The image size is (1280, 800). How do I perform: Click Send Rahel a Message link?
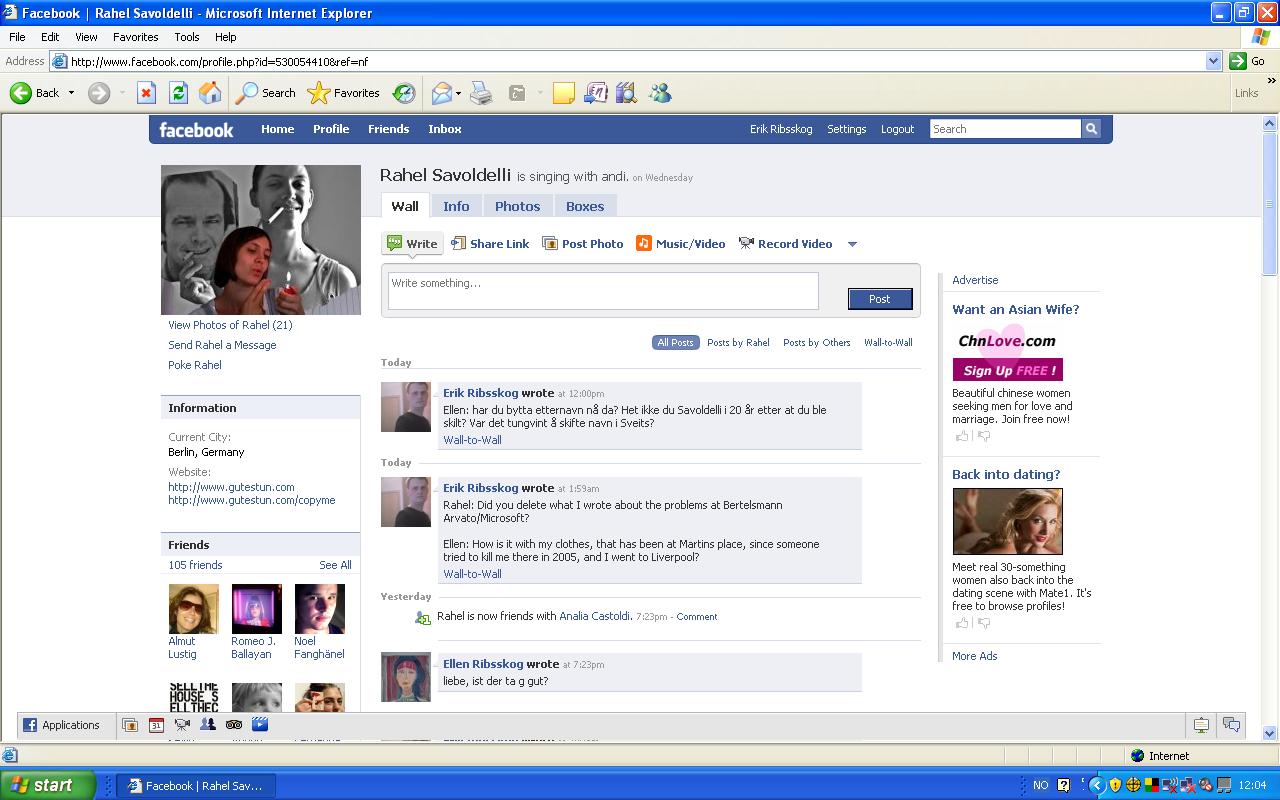pyautogui.click(x=222, y=345)
